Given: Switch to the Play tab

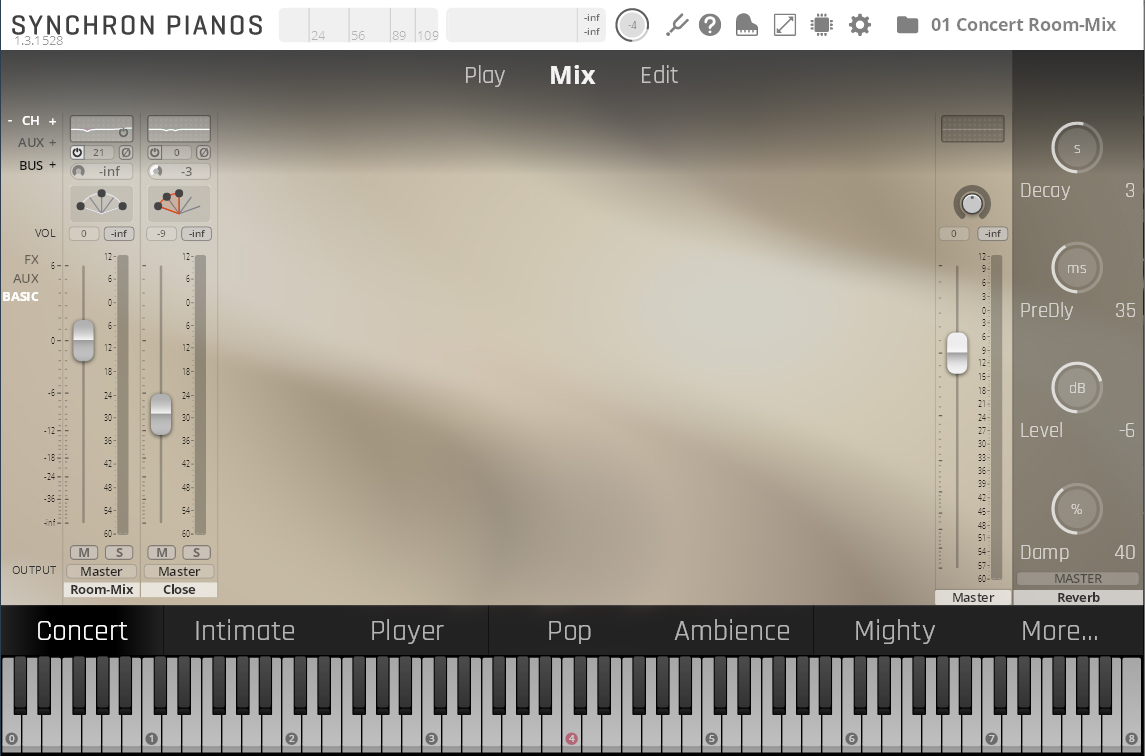Looking at the screenshot, I should click(484, 76).
